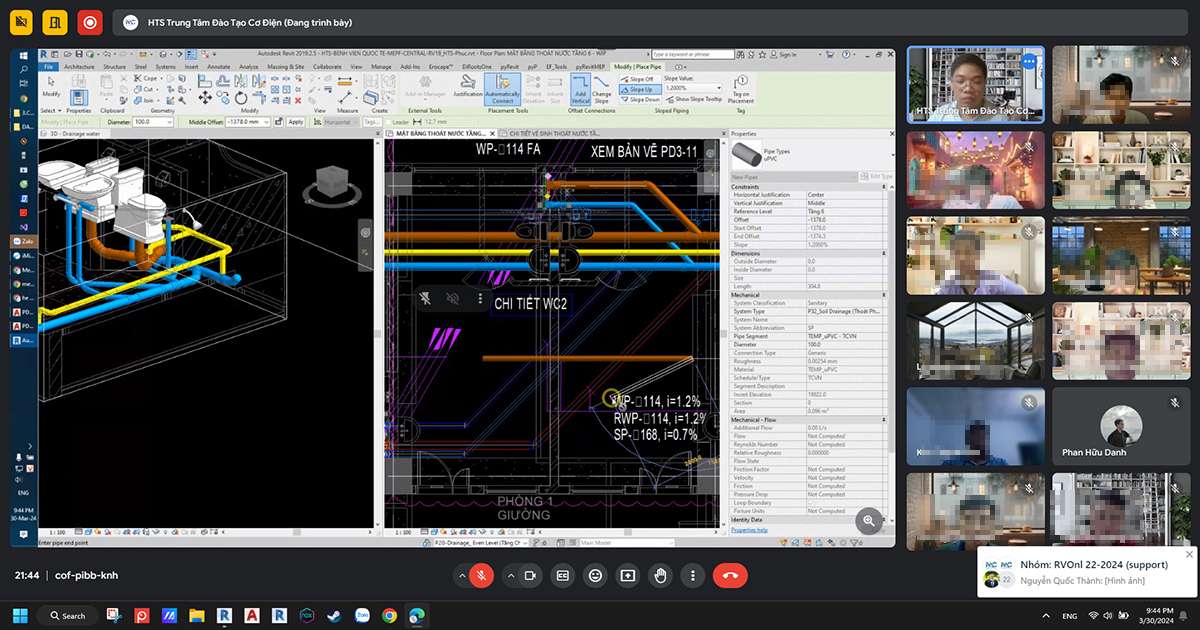Leave the call with the red button

[730, 575]
